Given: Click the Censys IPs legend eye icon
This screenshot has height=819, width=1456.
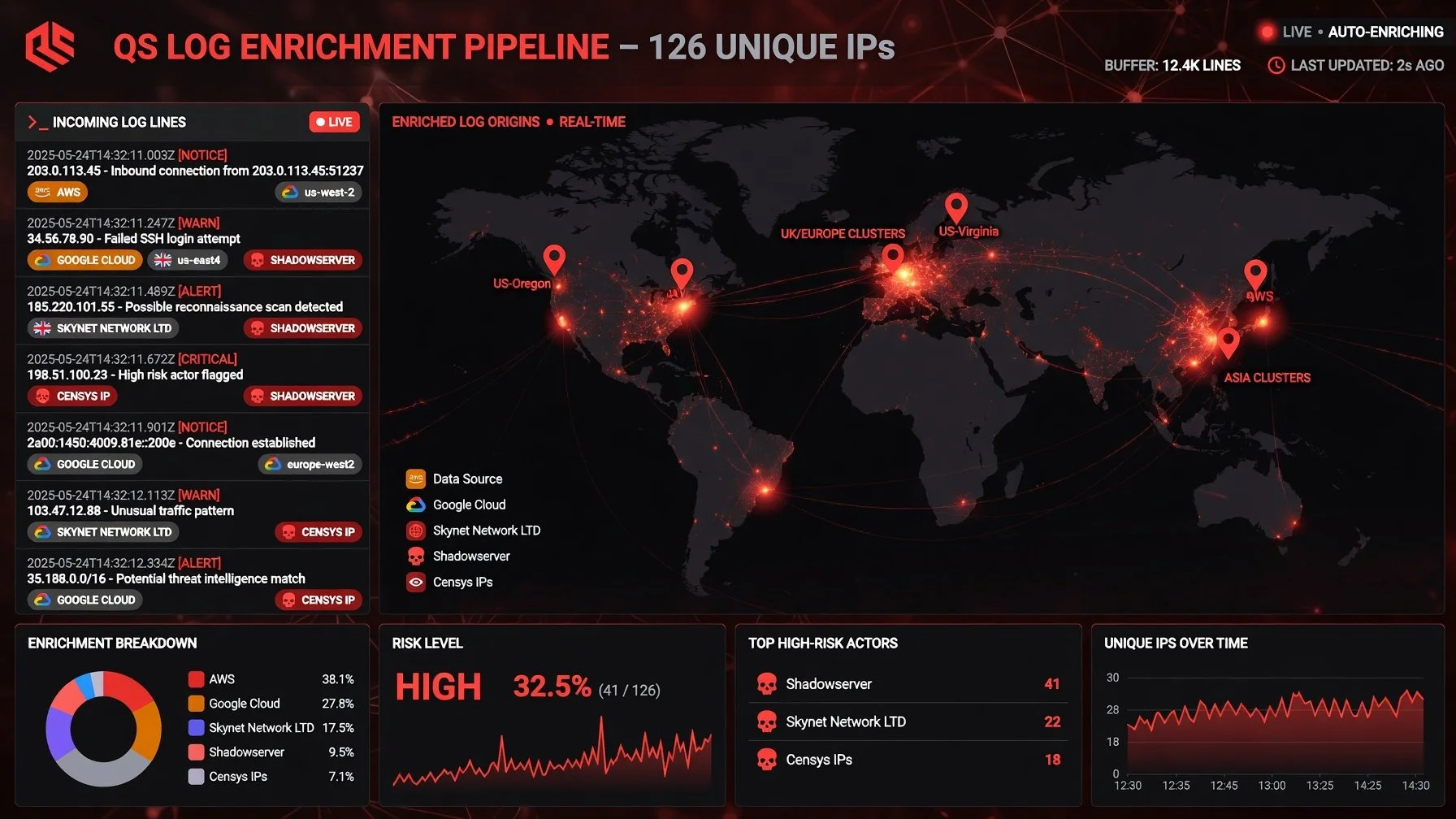Looking at the screenshot, I should tap(416, 582).
